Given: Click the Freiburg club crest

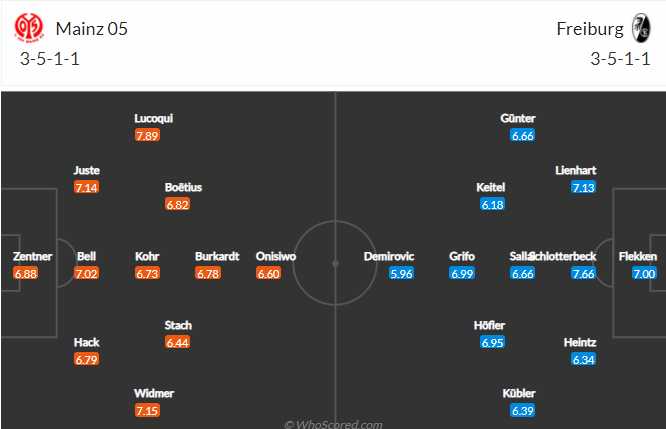Looking at the screenshot, I should tap(641, 28).
